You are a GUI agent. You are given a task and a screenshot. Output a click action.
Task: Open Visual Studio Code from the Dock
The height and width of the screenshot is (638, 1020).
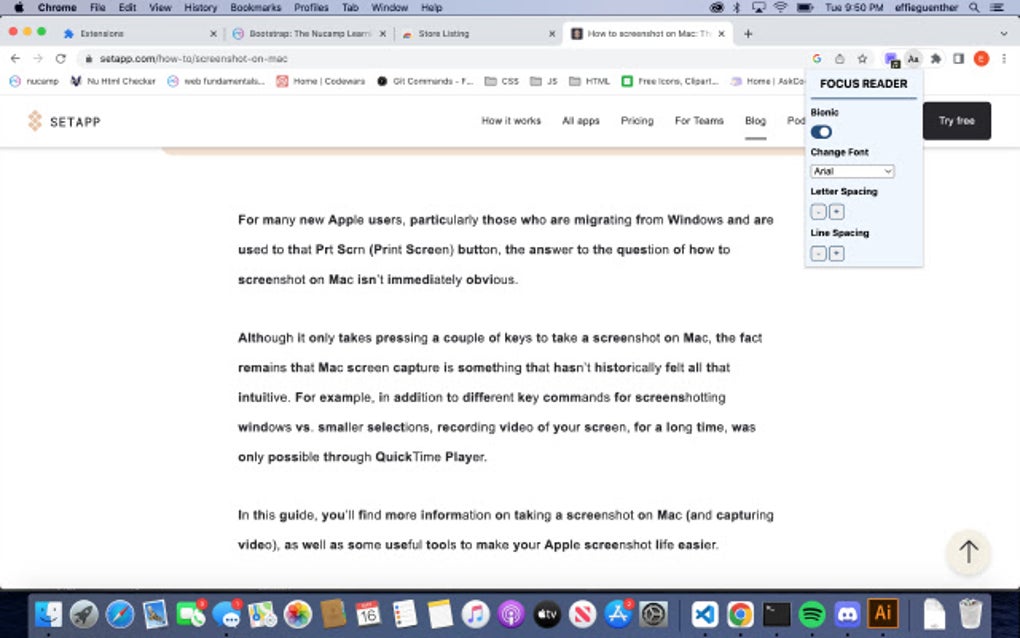click(x=704, y=614)
